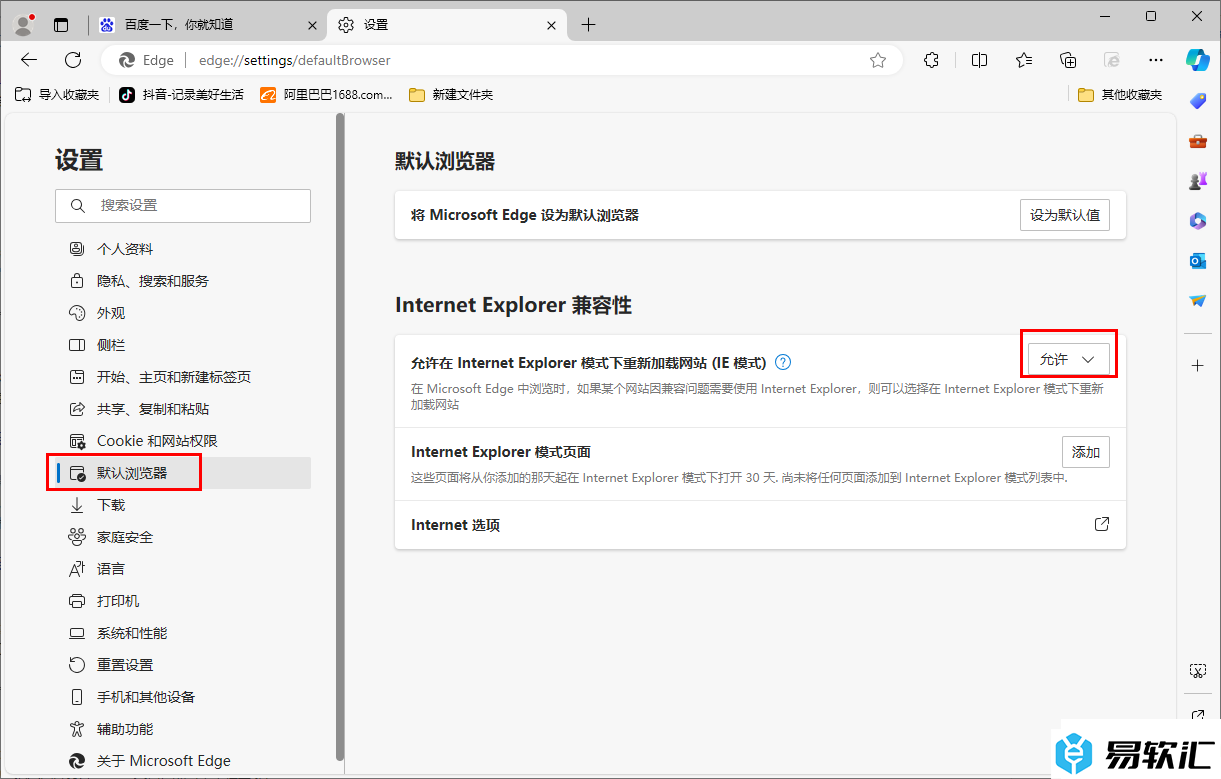Close the 设置 tab
Screen dimensions: 1221x779
click(x=551, y=25)
